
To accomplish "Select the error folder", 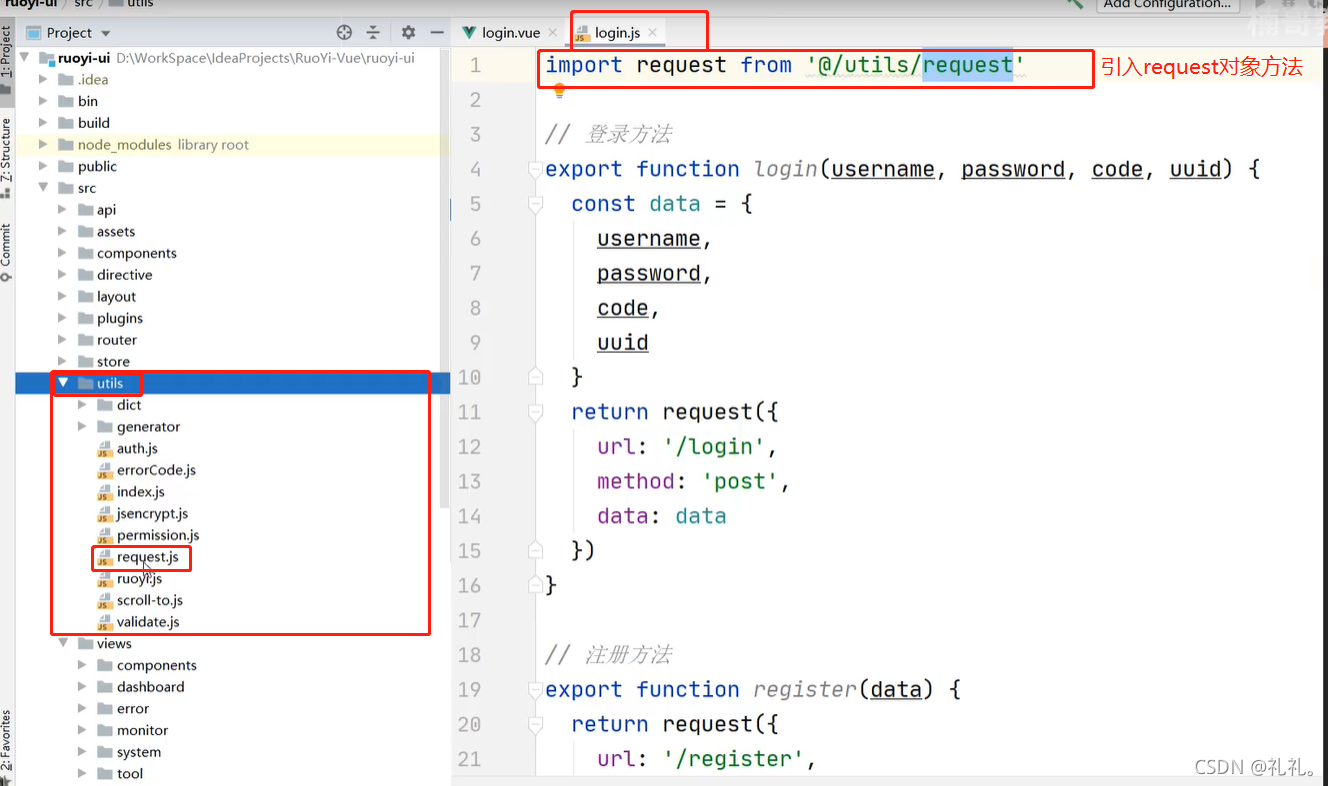I will [x=132, y=709].
